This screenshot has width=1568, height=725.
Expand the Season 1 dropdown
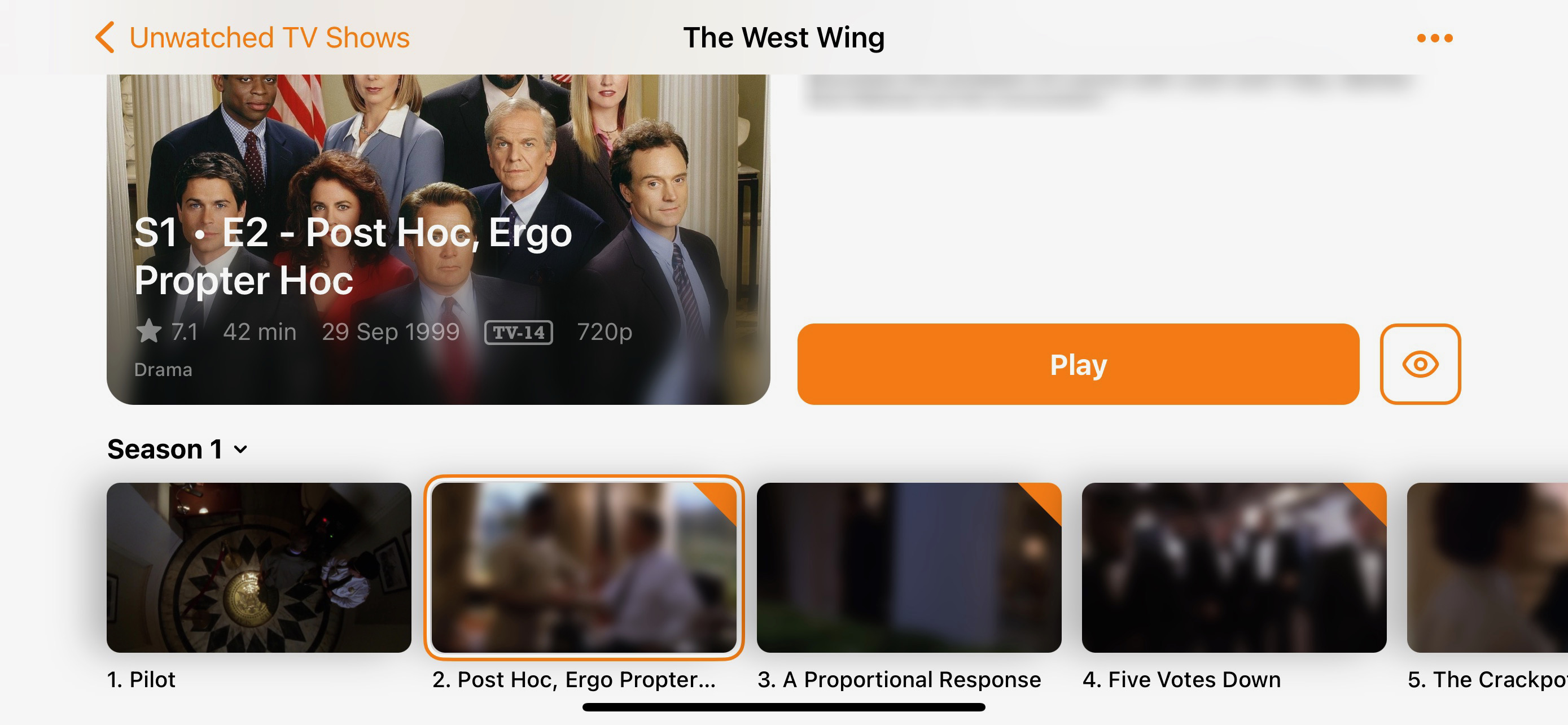(178, 449)
